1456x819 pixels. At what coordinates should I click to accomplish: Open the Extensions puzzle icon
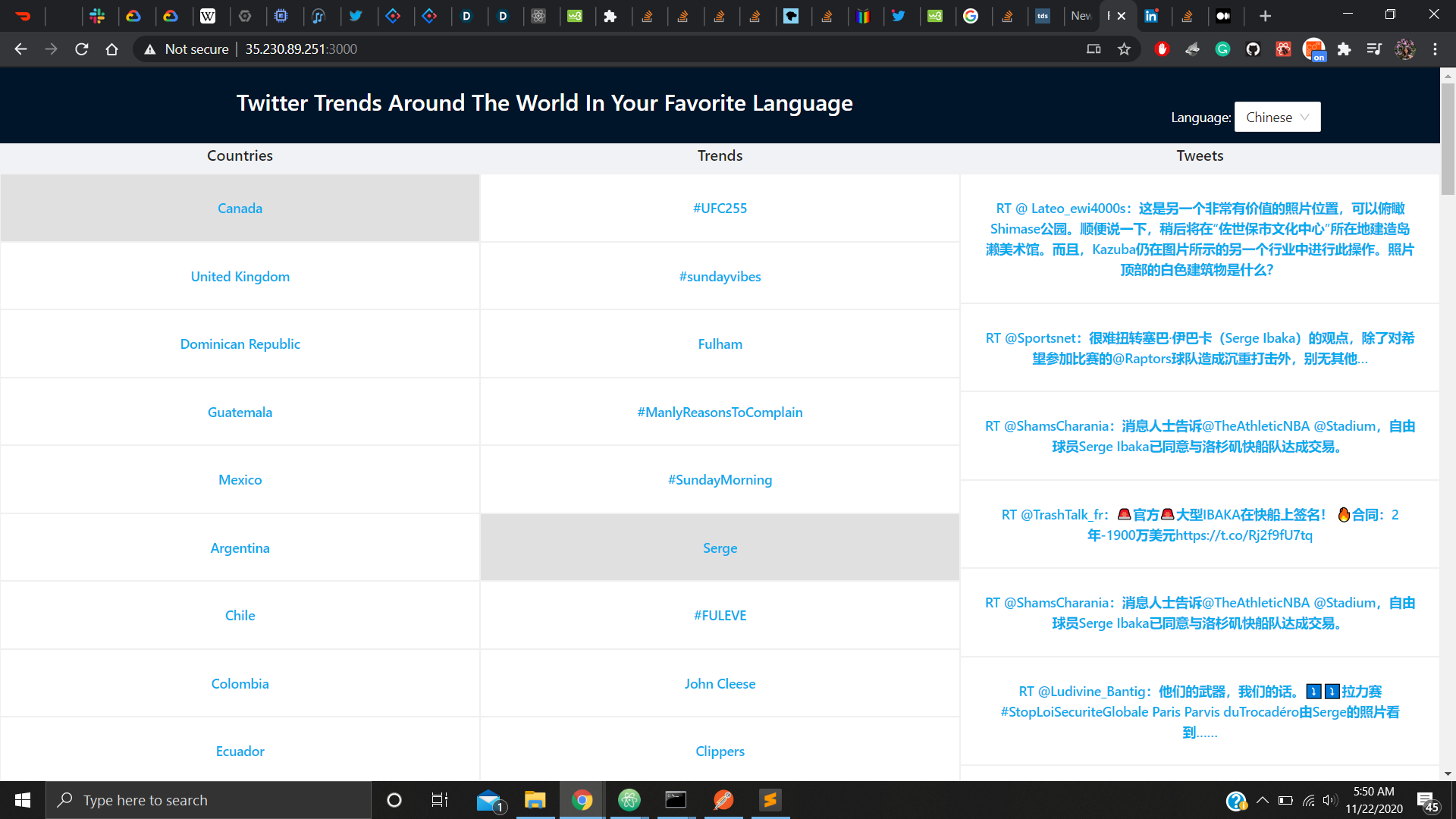(1344, 49)
